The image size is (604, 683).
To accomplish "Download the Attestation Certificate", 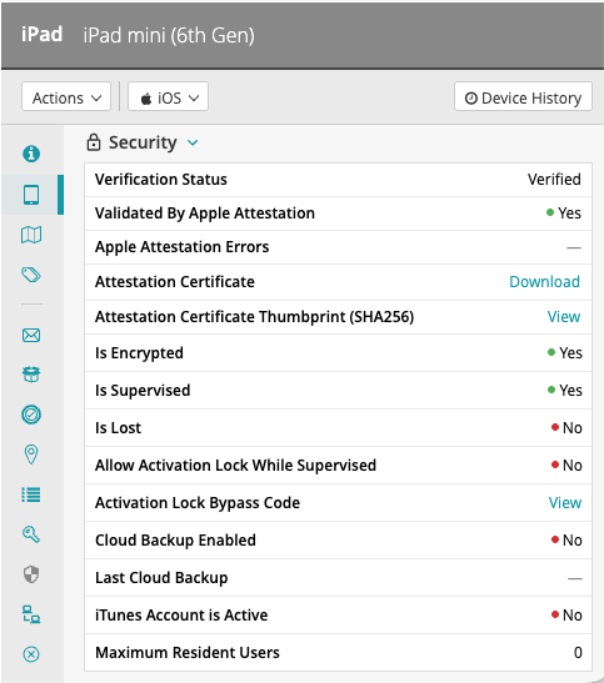I will (x=544, y=282).
